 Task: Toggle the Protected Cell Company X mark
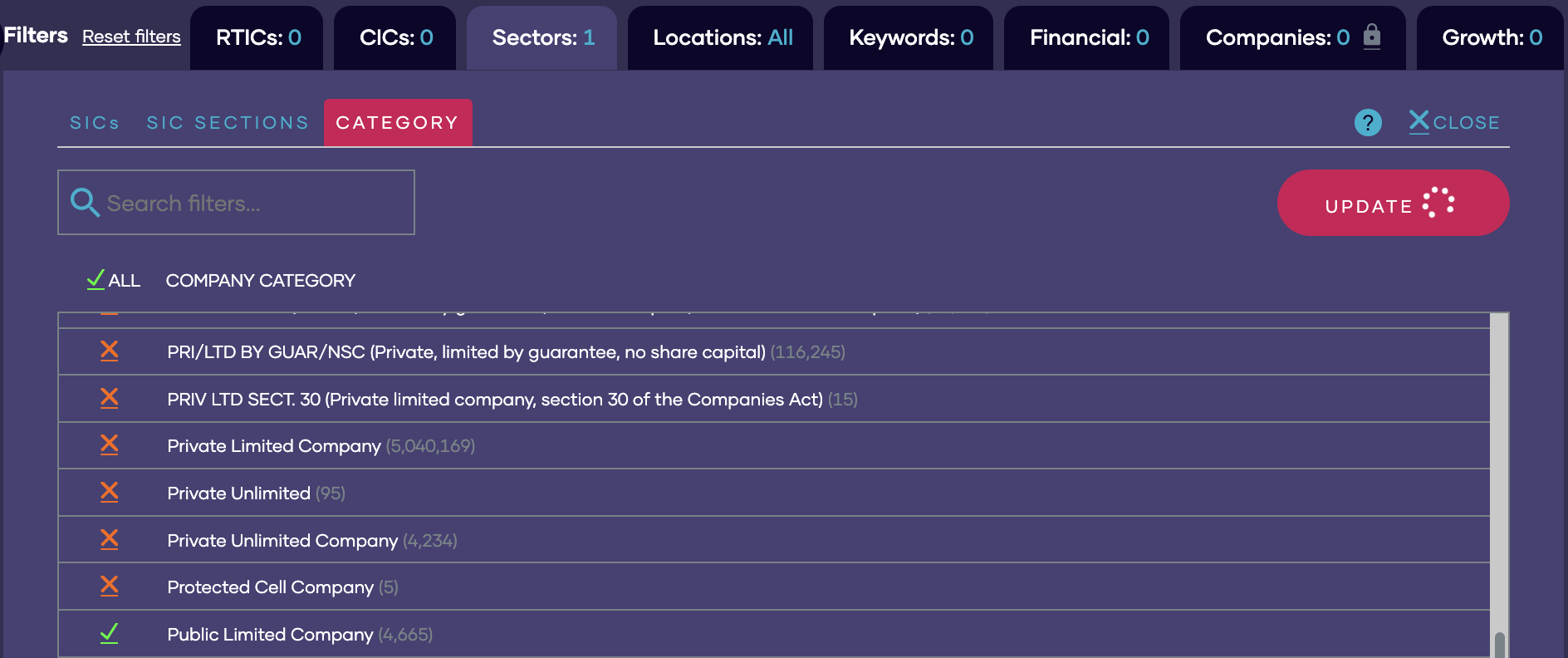[109, 587]
